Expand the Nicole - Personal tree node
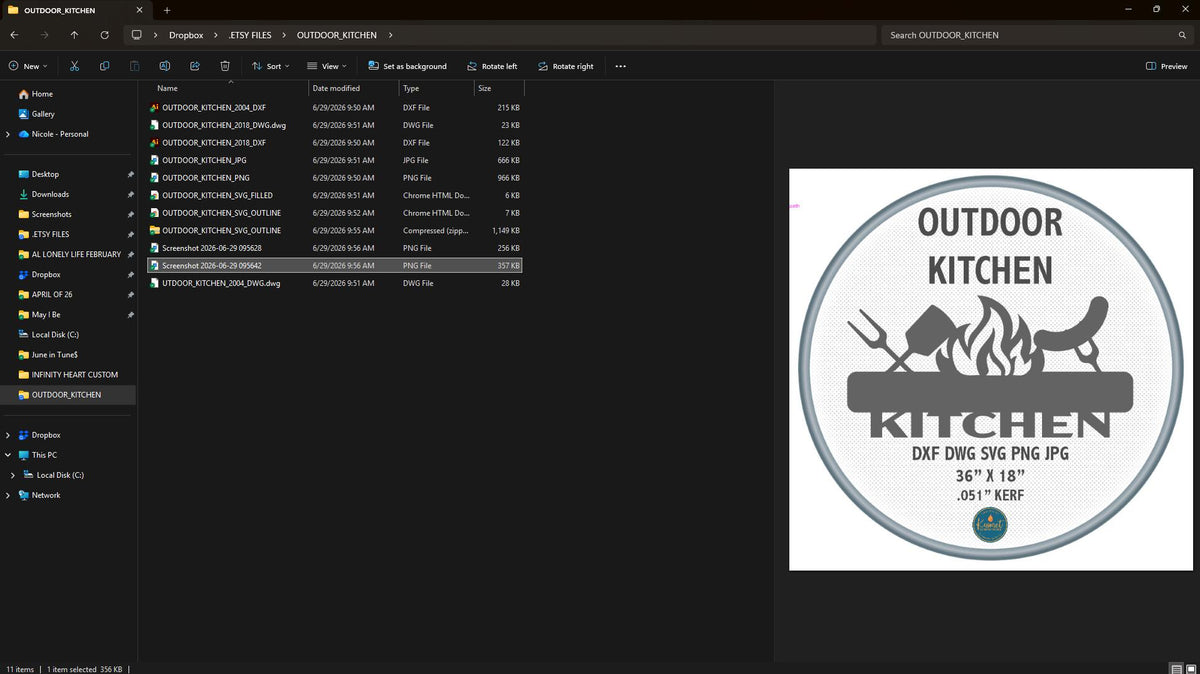 8,134
